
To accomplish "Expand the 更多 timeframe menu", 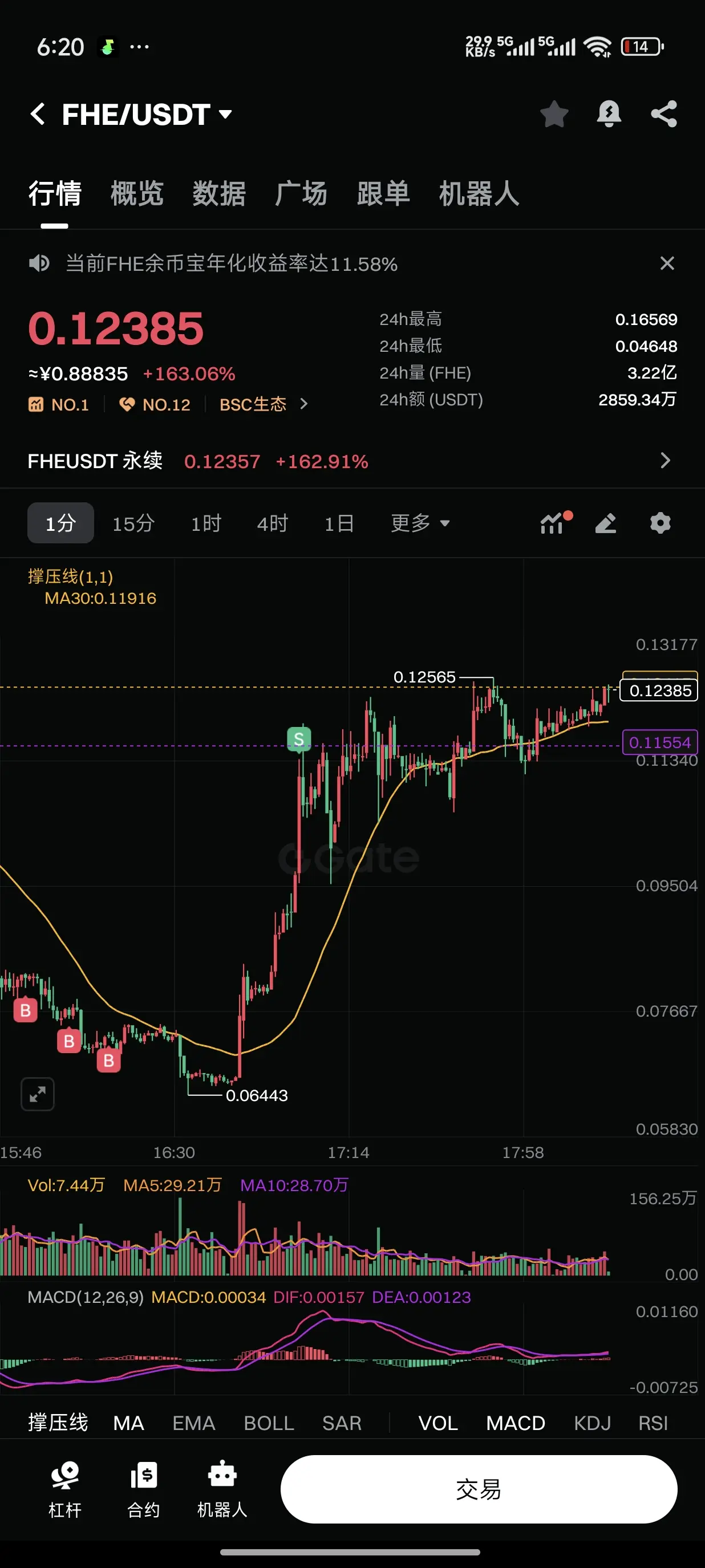I will click(x=420, y=523).
